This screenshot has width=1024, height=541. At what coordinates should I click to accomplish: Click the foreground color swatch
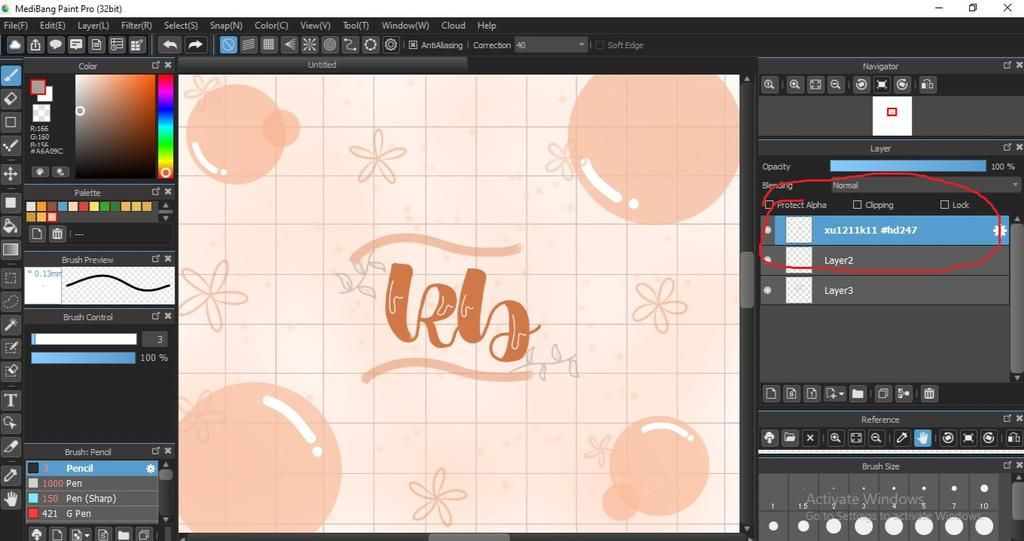click(38, 88)
